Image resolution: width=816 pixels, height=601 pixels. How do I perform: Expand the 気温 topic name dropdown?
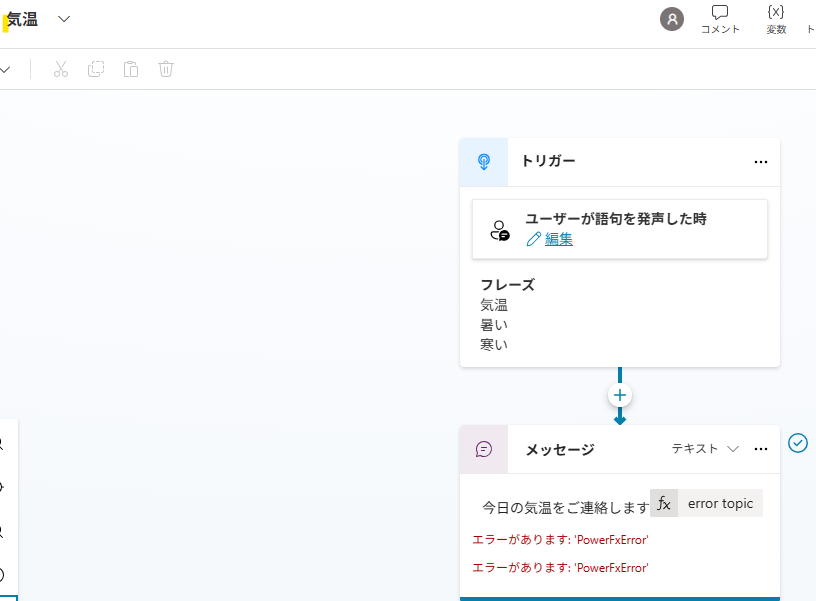tap(64, 19)
